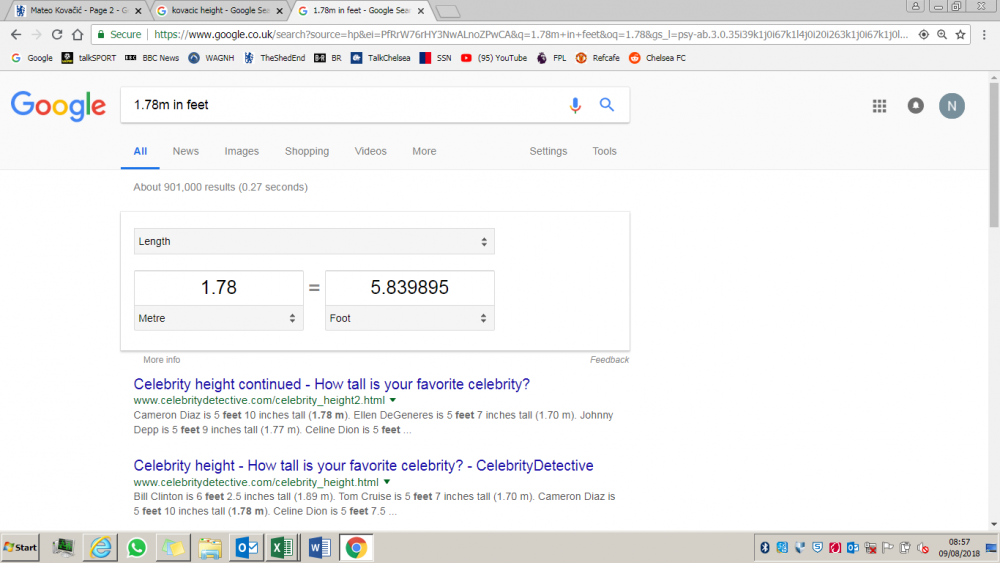Viewport: 1000px width, 563px height.
Task: Open Celebrity height continued result link
Action: coord(332,384)
